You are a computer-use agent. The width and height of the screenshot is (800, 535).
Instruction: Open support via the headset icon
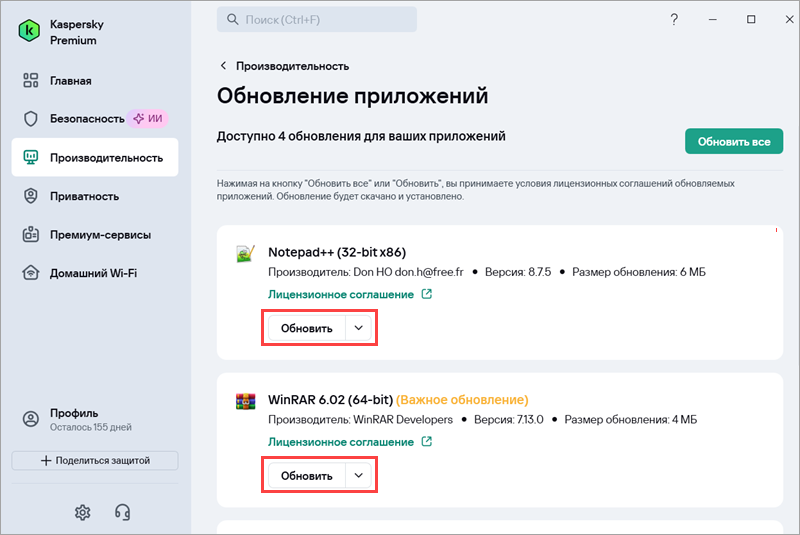tap(122, 512)
